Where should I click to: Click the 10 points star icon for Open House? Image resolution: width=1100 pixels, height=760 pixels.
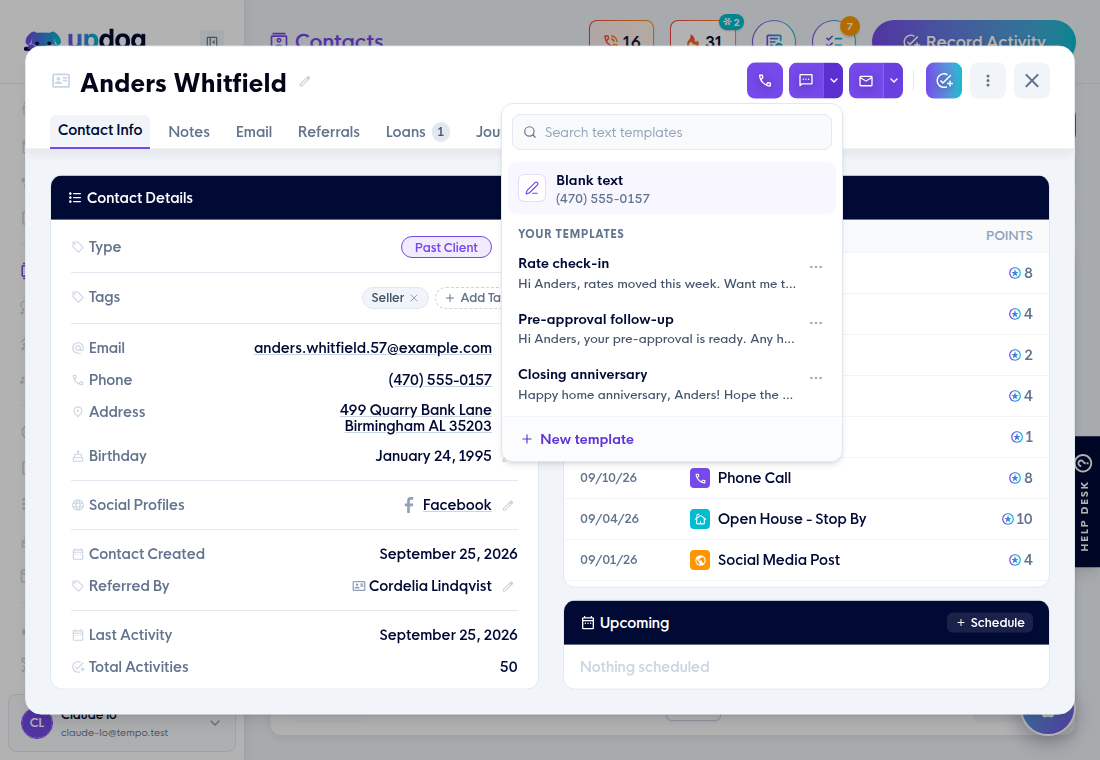tap(1007, 519)
